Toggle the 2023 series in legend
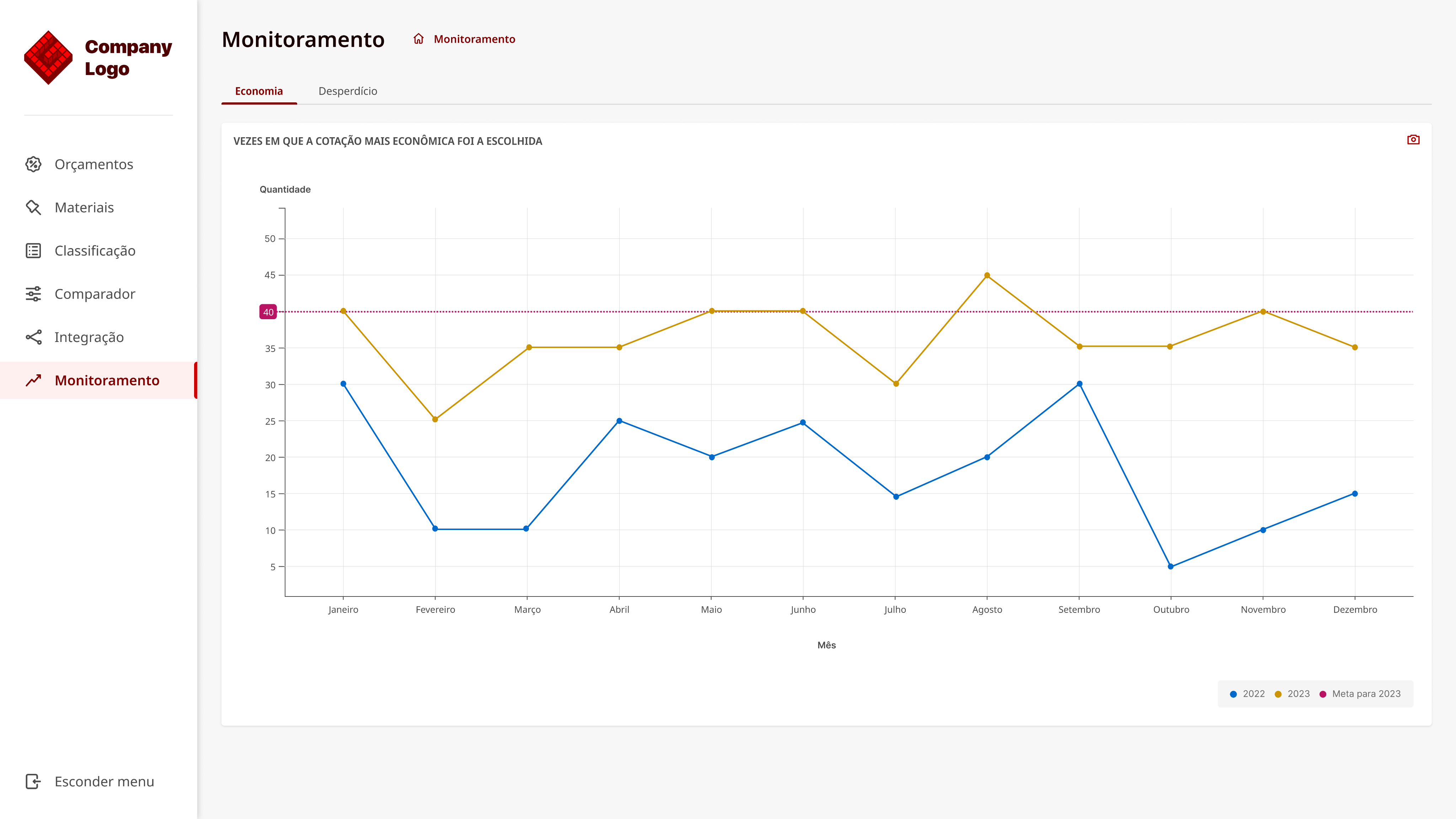 click(x=1292, y=694)
